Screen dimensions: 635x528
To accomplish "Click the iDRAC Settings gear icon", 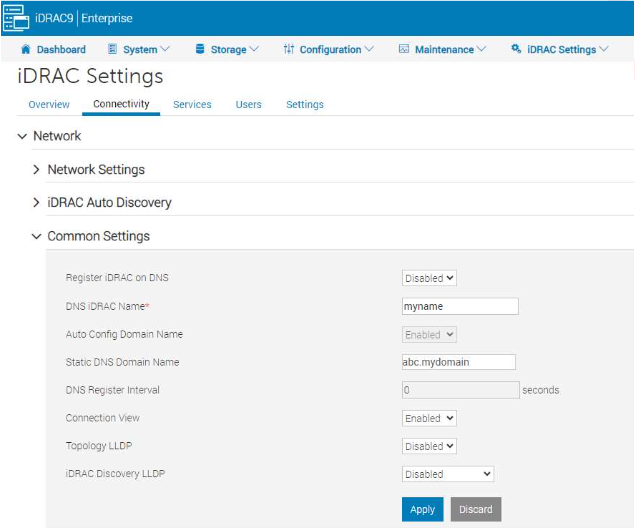I will tap(516, 49).
